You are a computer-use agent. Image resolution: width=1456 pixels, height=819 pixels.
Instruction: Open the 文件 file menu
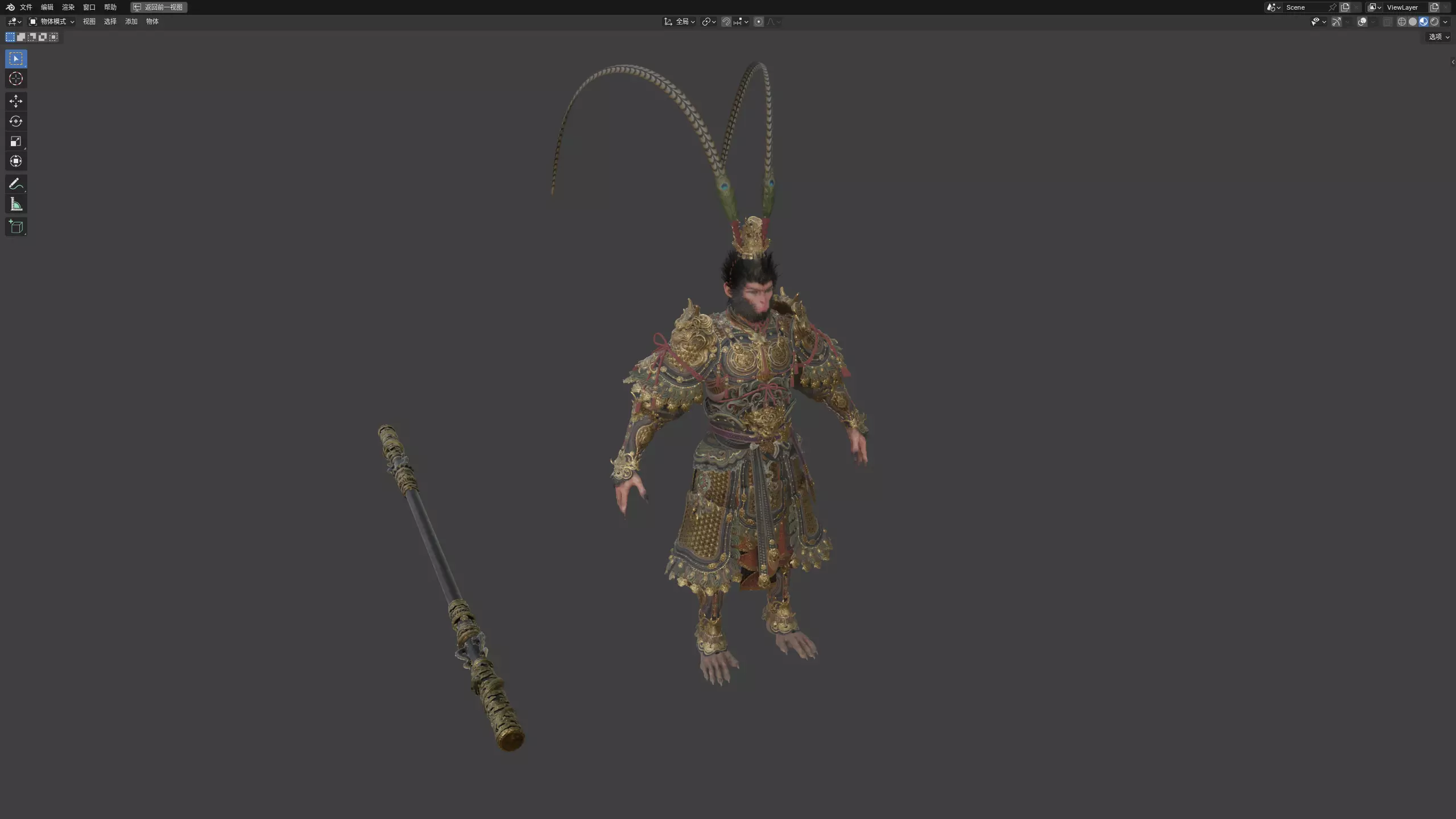[x=26, y=7]
